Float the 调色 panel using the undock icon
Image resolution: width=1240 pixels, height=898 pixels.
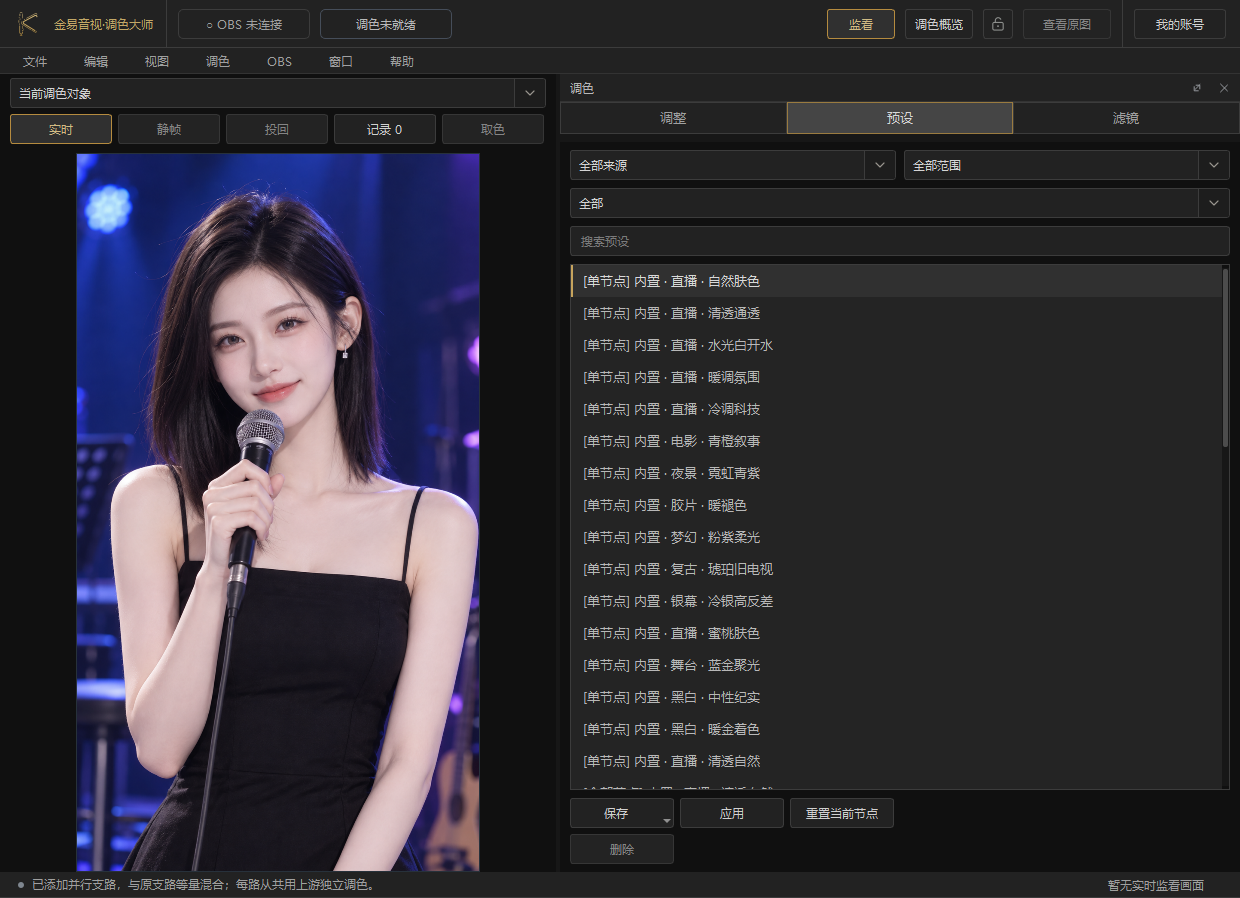[1197, 88]
